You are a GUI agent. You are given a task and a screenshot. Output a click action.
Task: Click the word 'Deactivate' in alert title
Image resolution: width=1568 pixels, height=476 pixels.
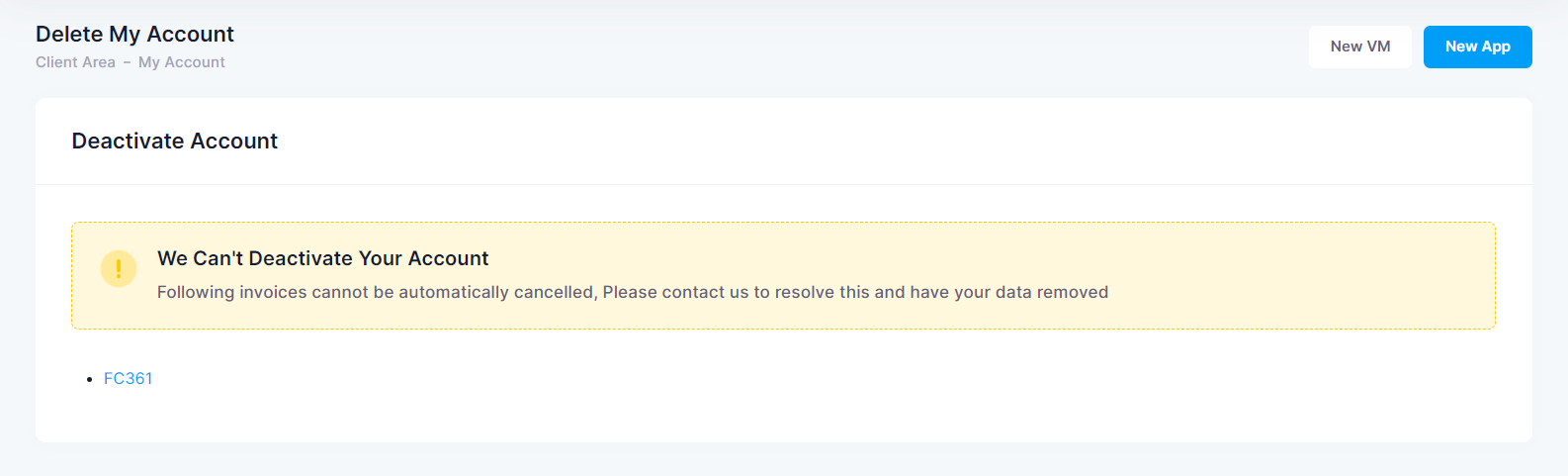[301, 258]
